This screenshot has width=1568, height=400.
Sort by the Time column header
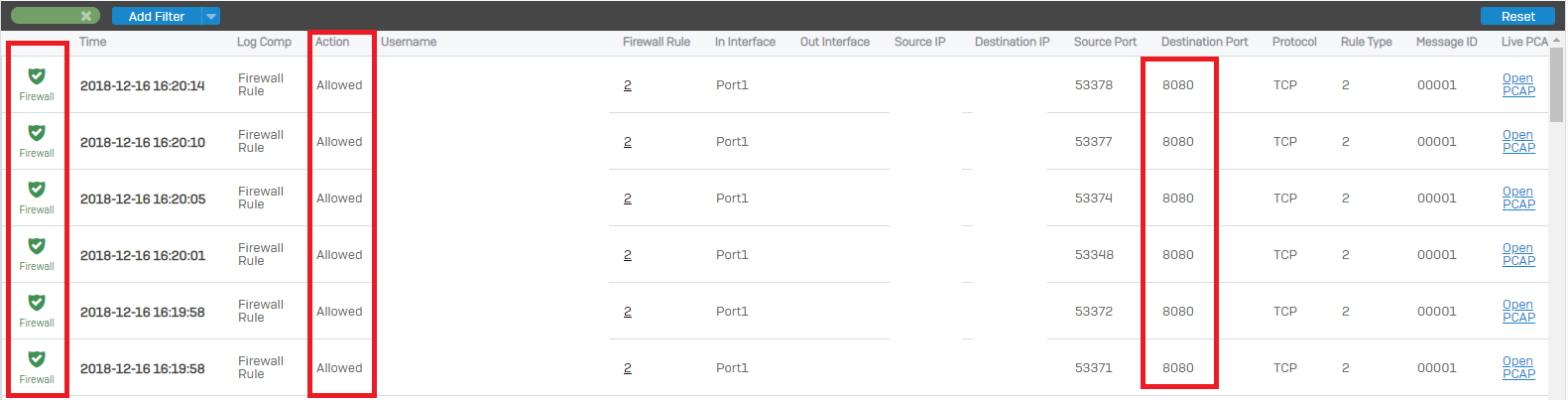coord(93,42)
